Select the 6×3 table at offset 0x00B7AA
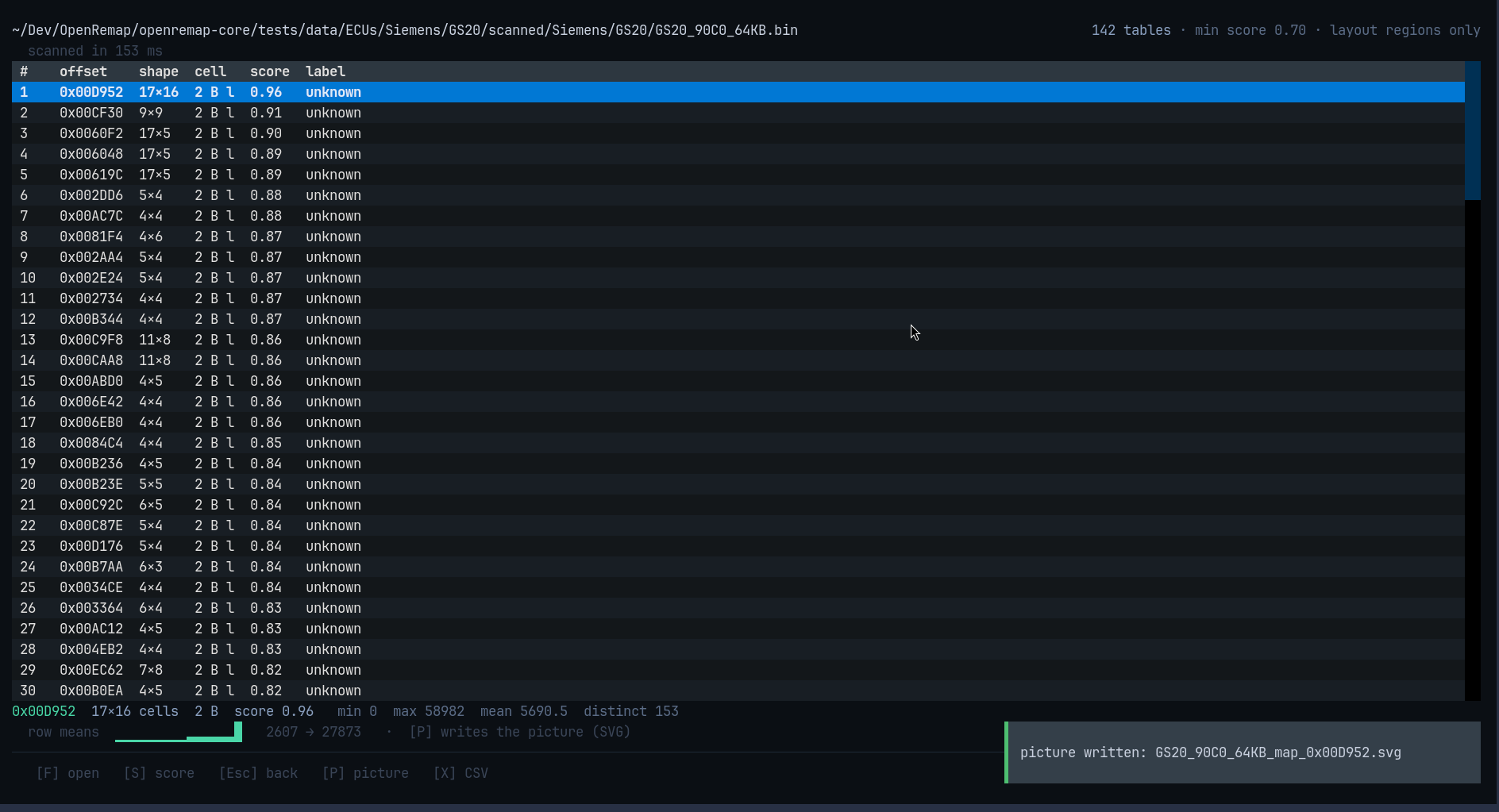 click(738, 567)
